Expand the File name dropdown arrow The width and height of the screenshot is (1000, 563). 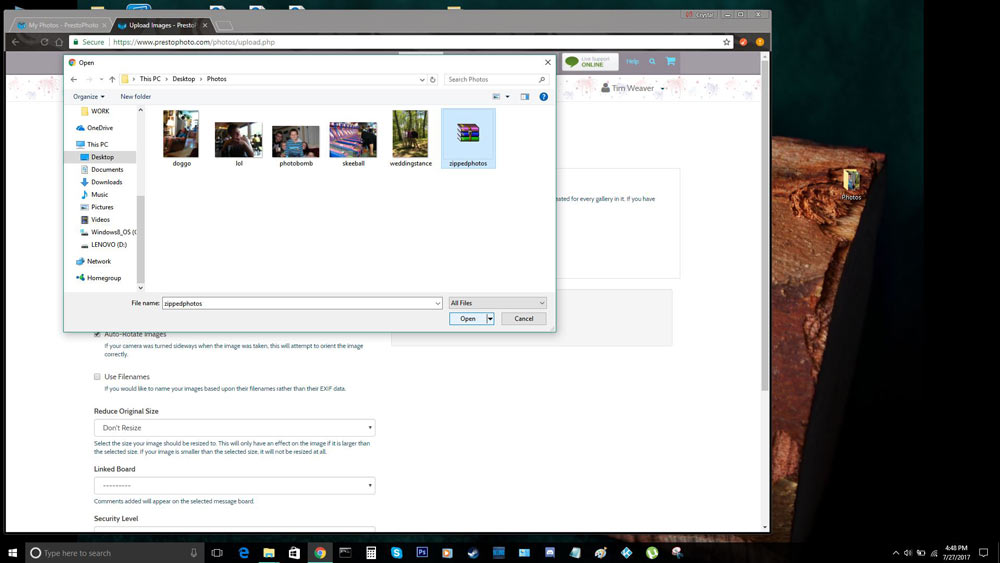pyautogui.click(x=438, y=303)
